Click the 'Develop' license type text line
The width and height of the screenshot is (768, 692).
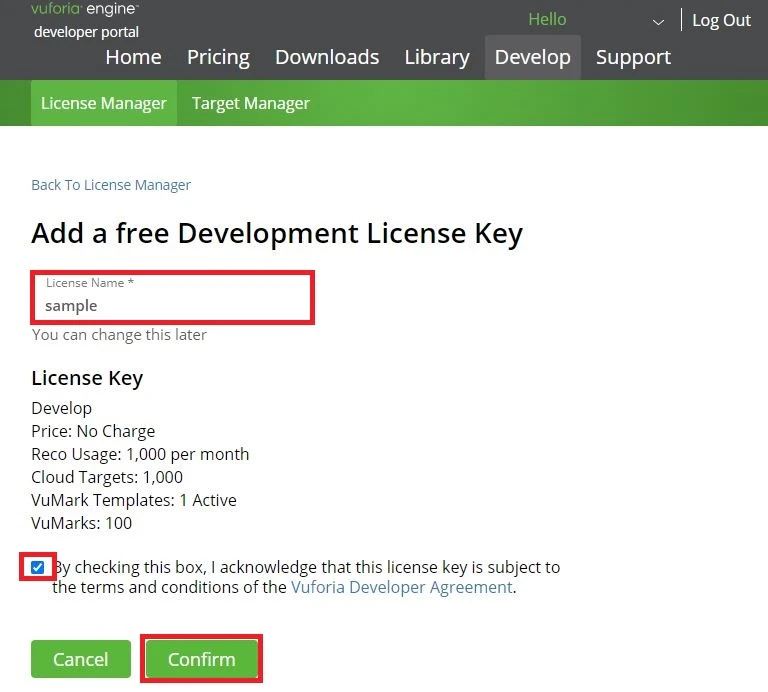(x=61, y=408)
